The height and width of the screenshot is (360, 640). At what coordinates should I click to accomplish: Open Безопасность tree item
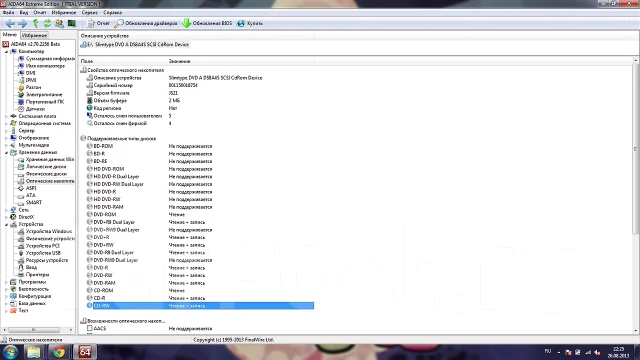tap(33, 289)
